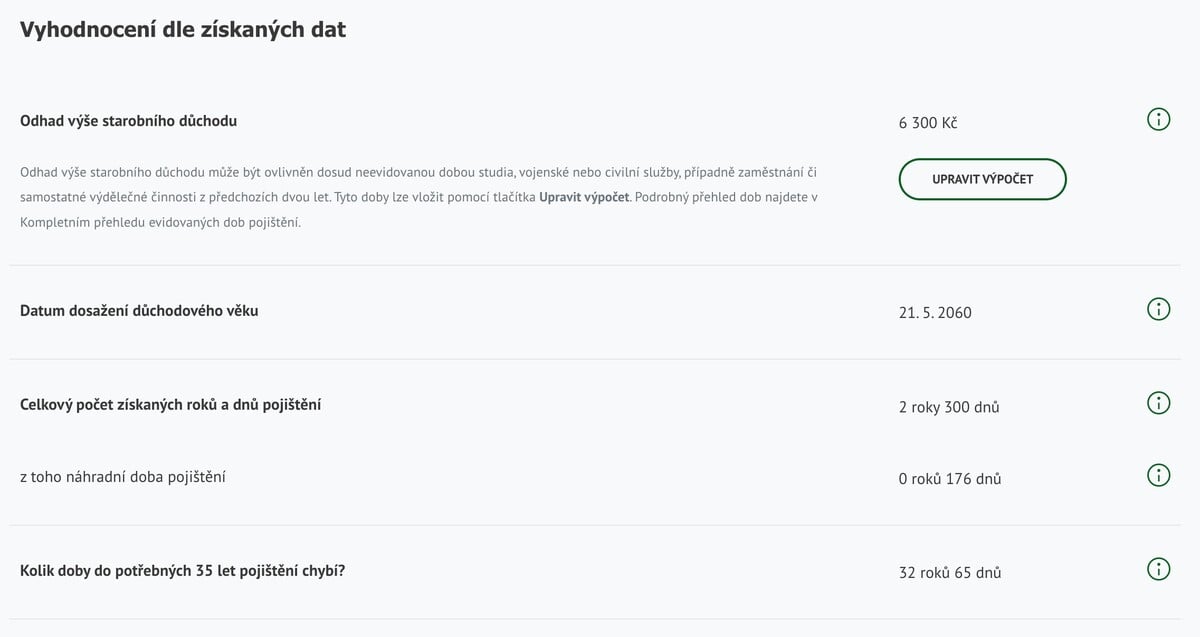Viewport: 1200px width, 637px height.
Task: Click Kompletním přehledu evidovaných dob pojištění text
Action: coord(160,222)
